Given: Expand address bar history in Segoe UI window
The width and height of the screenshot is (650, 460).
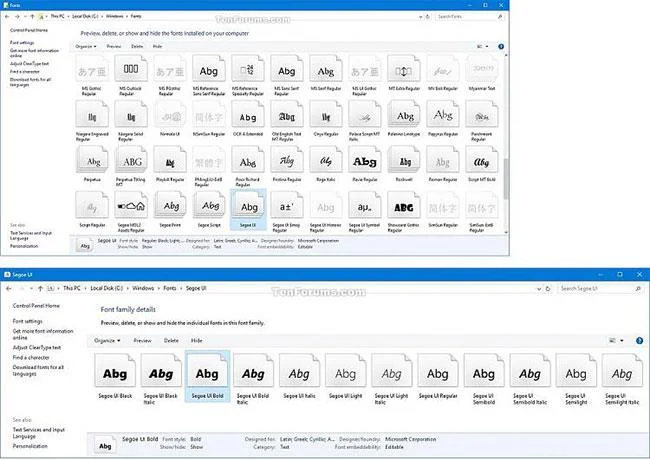Looking at the screenshot, I should (x=538, y=288).
